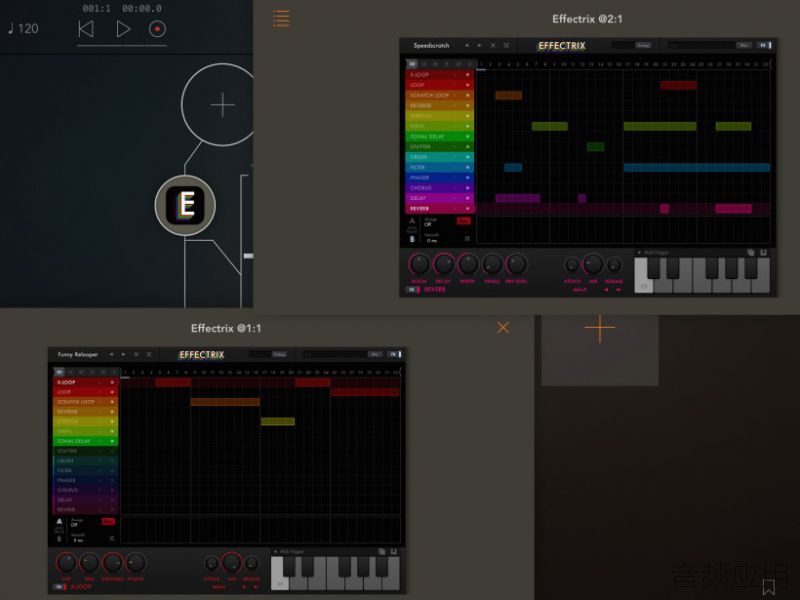Toggle the X-LOOP effect dot in Effectrix @1:1
Viewport: 800px width, 600px height.
(112, 382)
